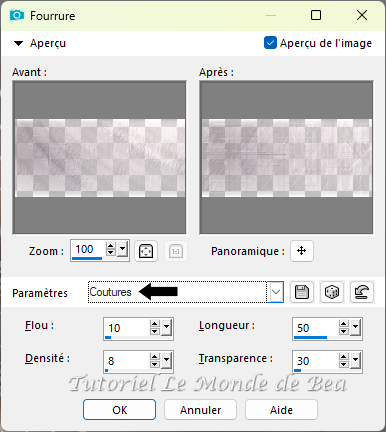
Task: Click the fit image to window zoom icon
Action: coord(146,251)
